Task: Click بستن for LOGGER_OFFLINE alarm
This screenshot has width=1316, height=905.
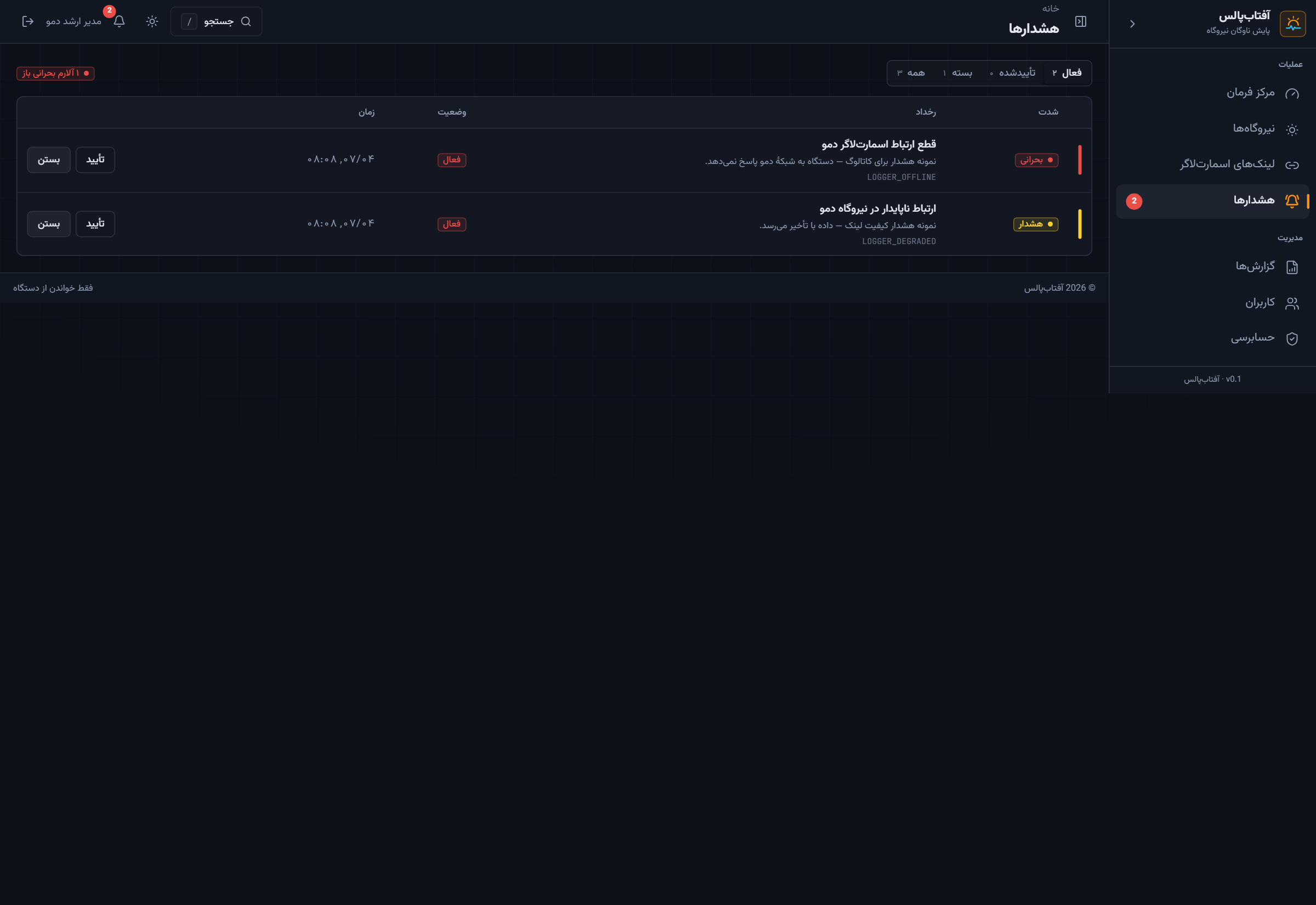Action: (x=49, y=160)
